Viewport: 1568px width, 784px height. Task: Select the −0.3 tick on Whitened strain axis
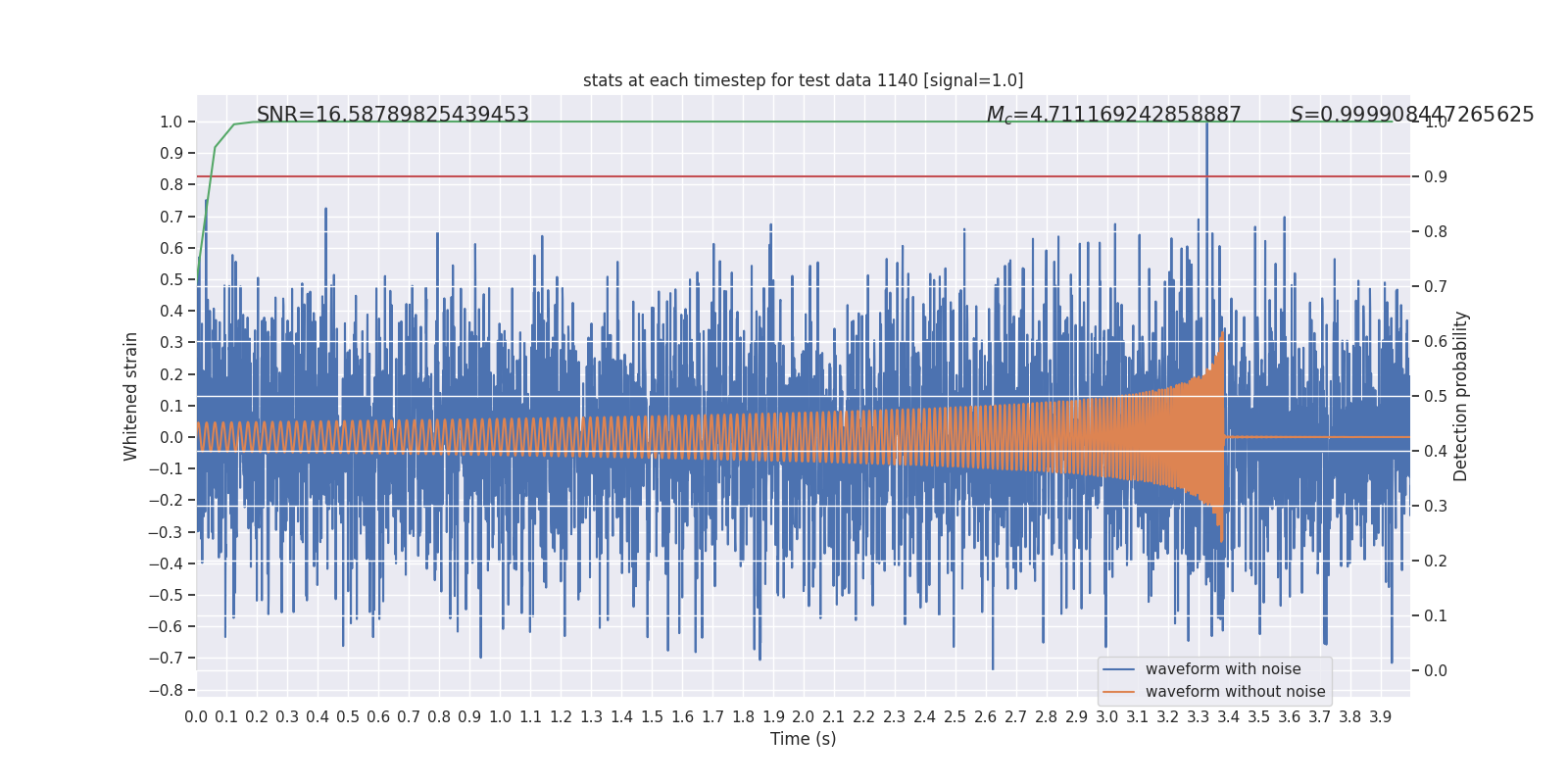[166, 532]
